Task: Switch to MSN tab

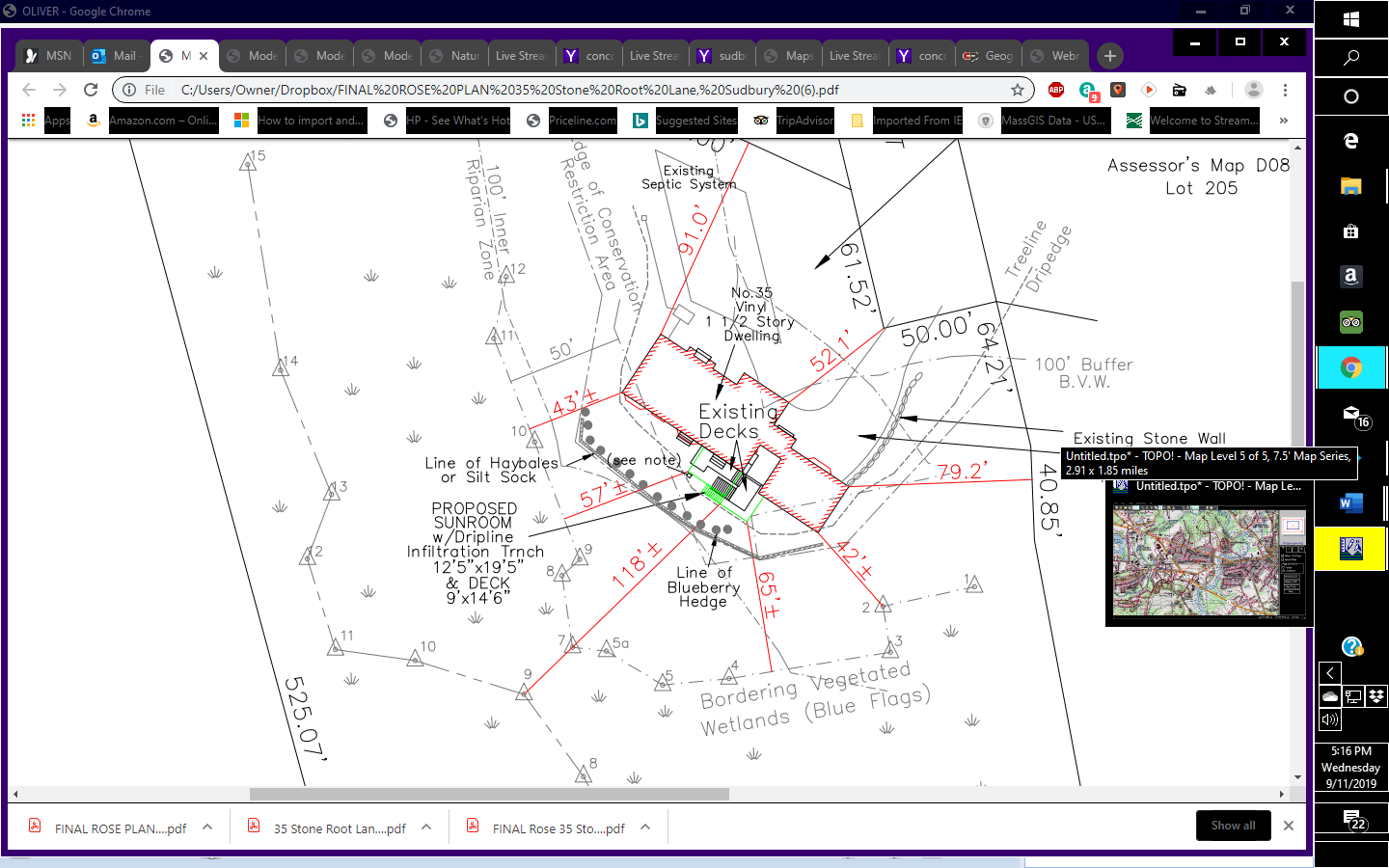Action: pyautogui.click(x=48, y=56)
